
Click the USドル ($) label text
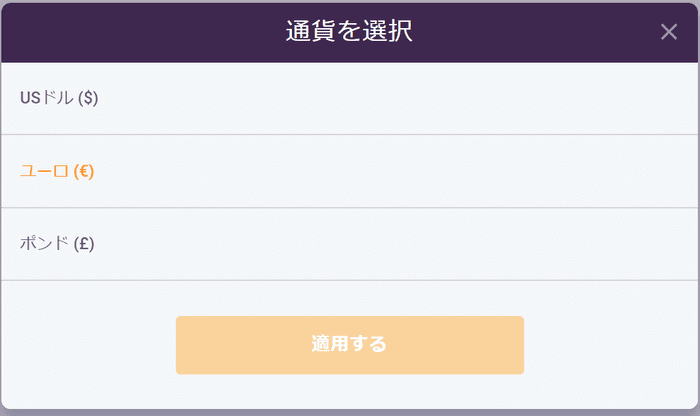[x=59, y=97]
